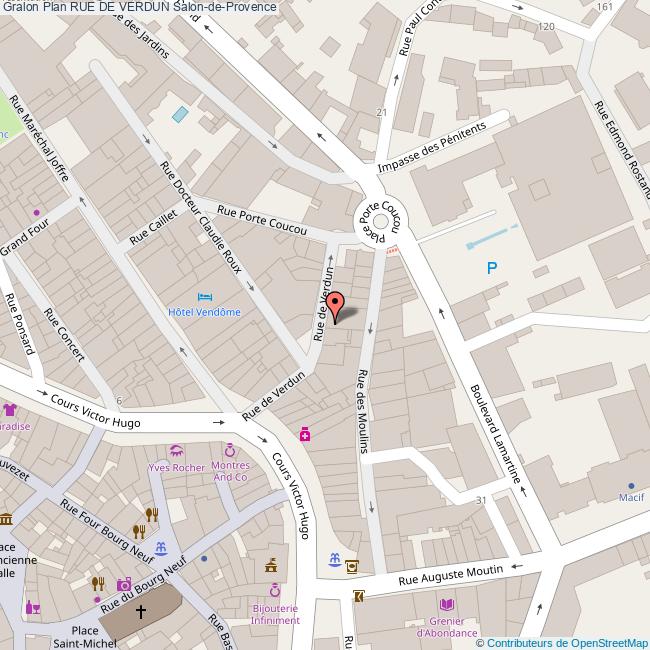Click the Hôtel Vendôme text label
Image resolution: width=650 pixels, height=650 pixels.
point(206,312)
